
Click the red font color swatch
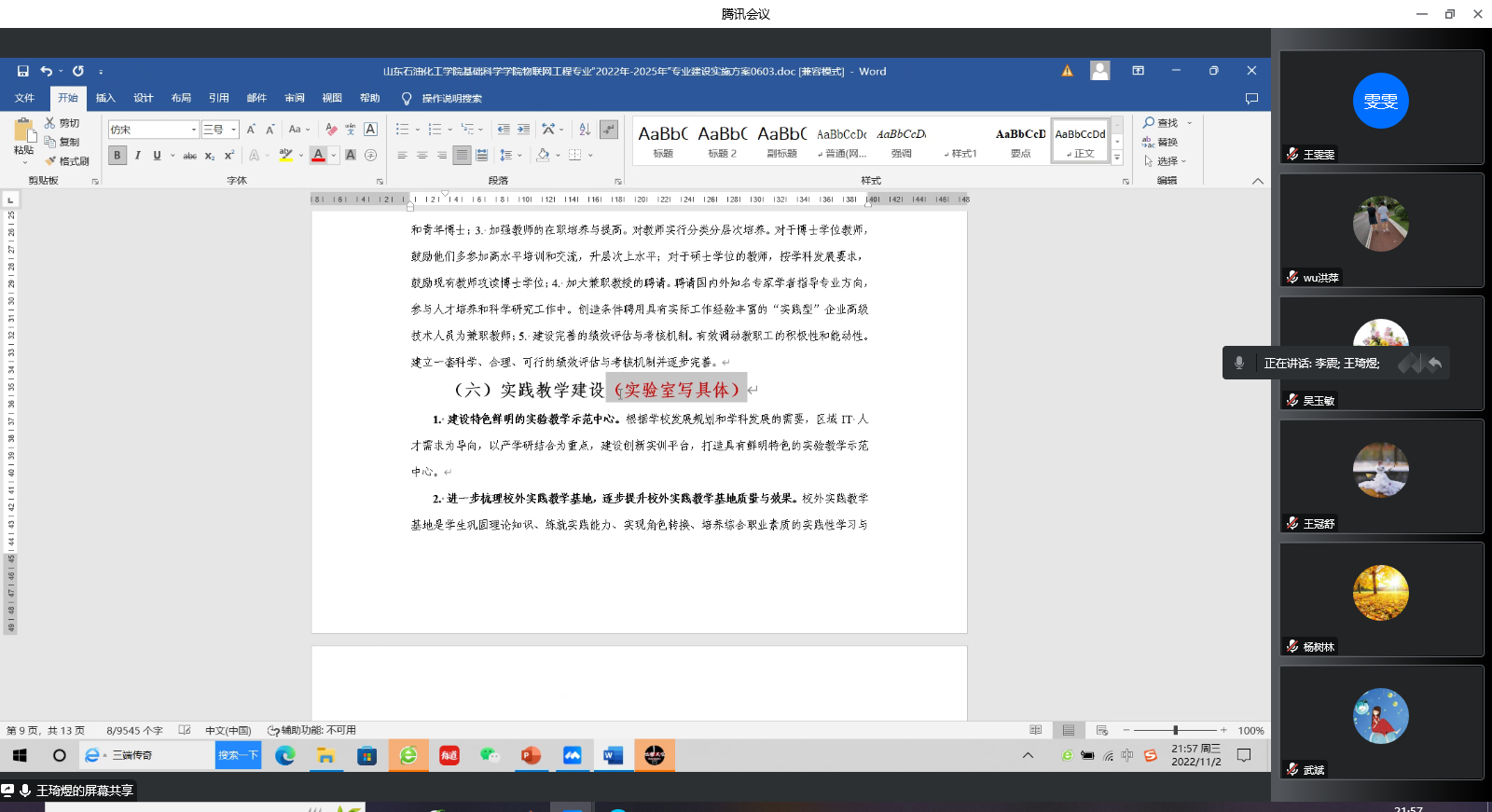point(318,156)
